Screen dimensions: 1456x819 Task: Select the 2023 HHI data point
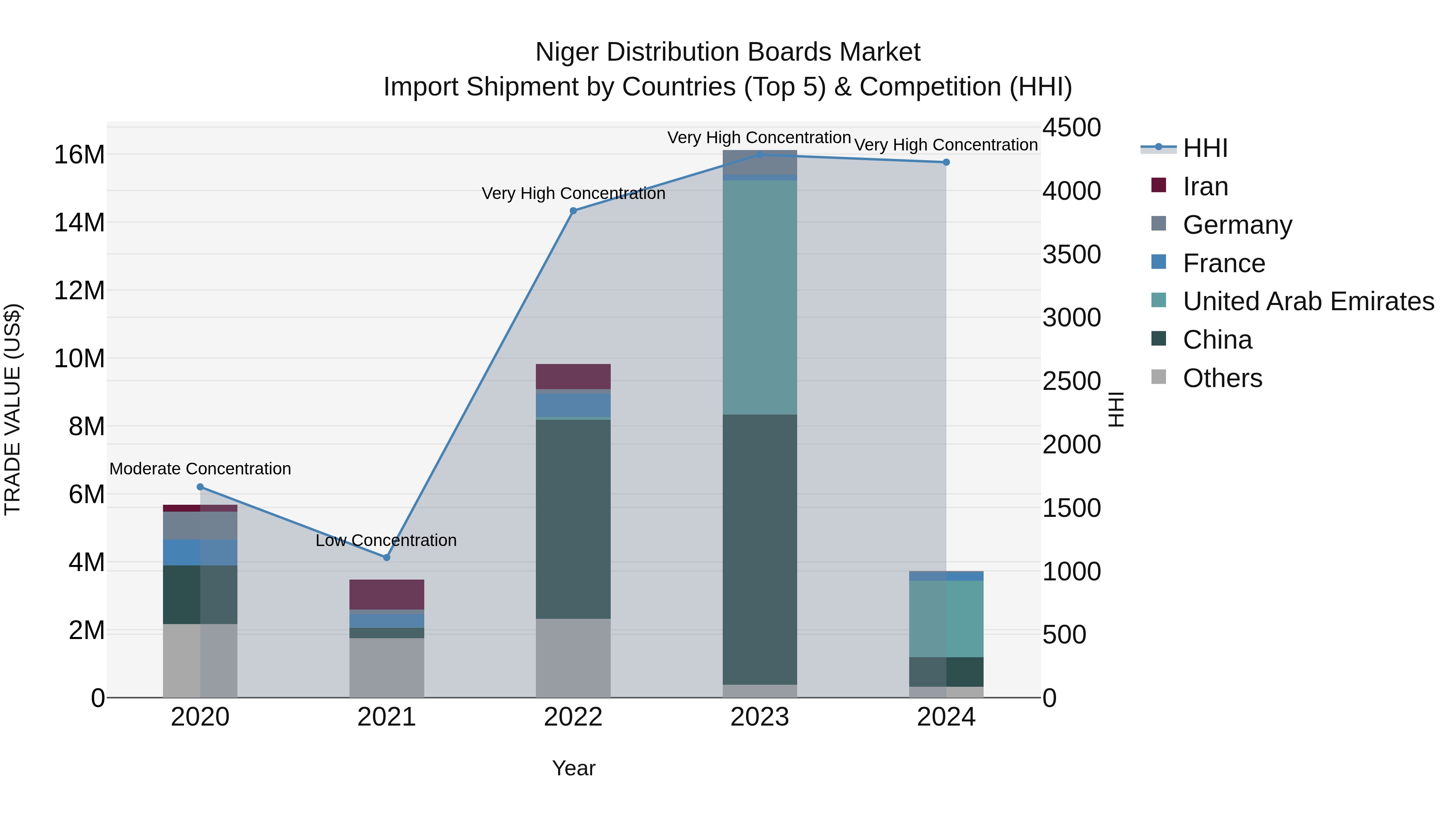click(760, 154)
